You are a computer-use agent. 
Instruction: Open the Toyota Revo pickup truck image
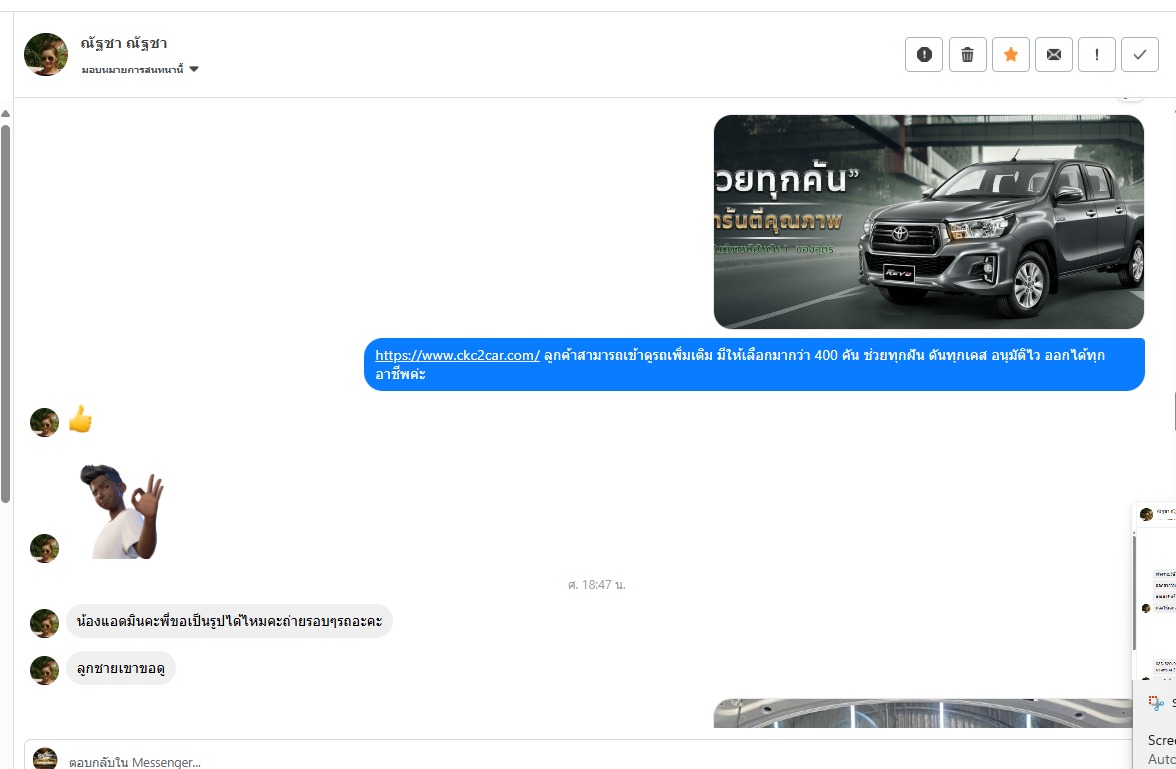pyautogui.click(x=928, y=222)
